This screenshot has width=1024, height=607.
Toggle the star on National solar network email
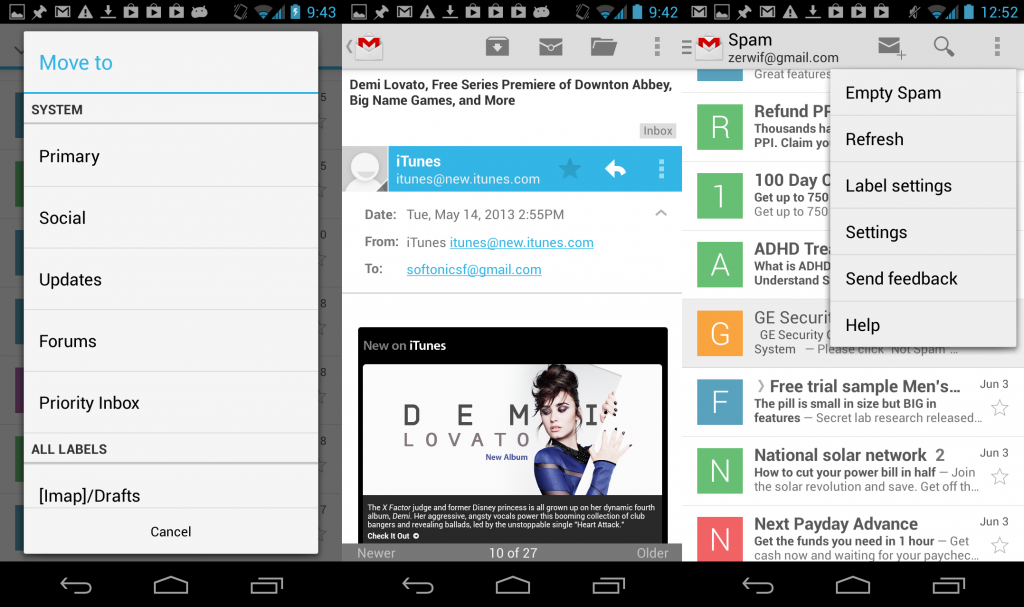pyautogui.click(x=998, y=476)
